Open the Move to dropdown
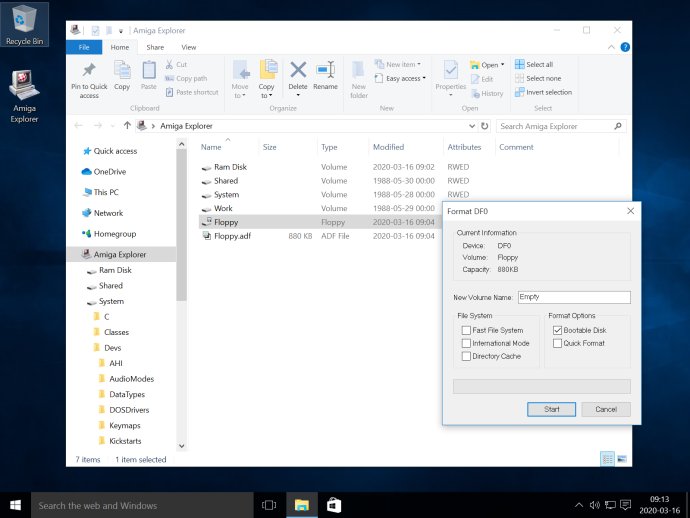Viewport: 690px width, 518px height. (240, 79)
